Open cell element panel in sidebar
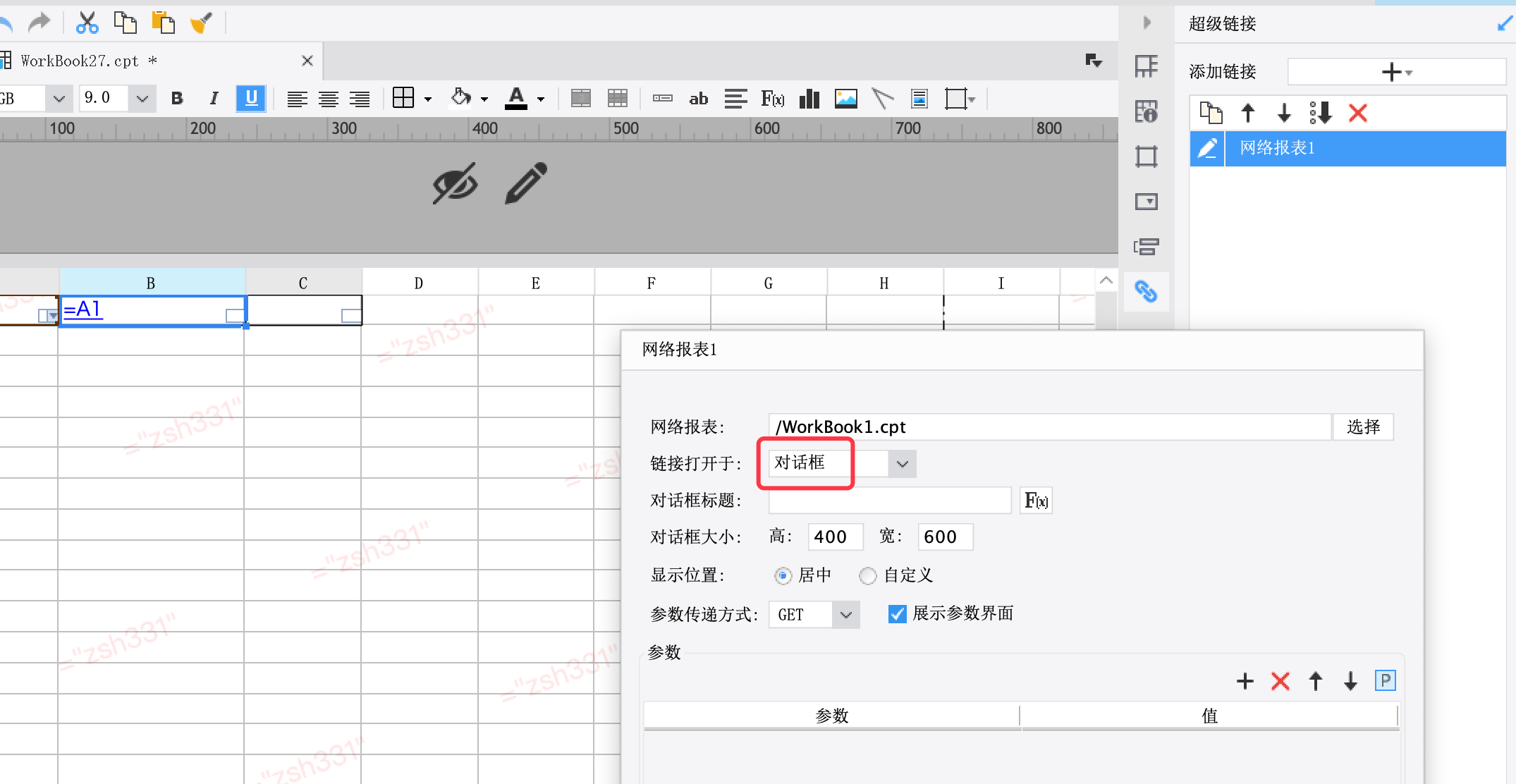This screenshot has width=1516, height=784. [1147, 67]
